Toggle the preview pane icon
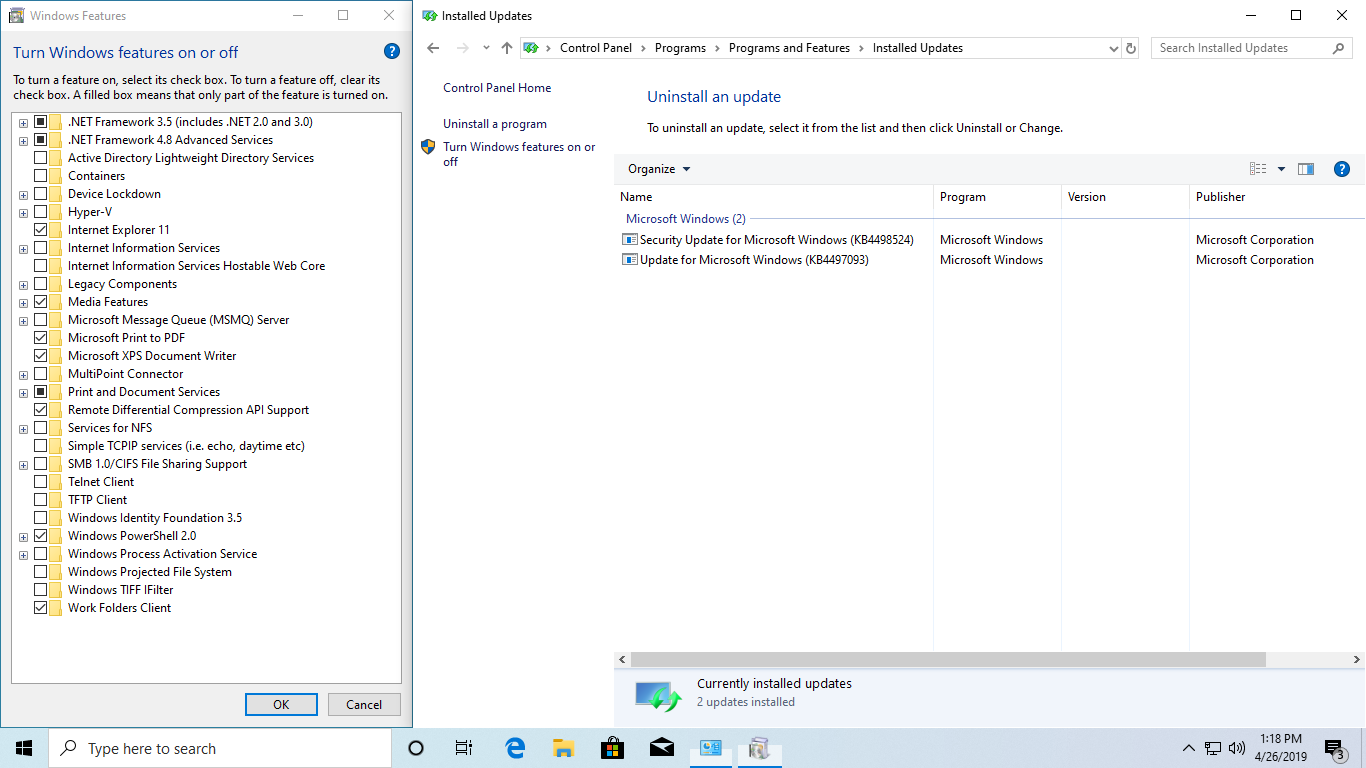The width and height of the screenshot is (1366, 768). pos(1306,169)
